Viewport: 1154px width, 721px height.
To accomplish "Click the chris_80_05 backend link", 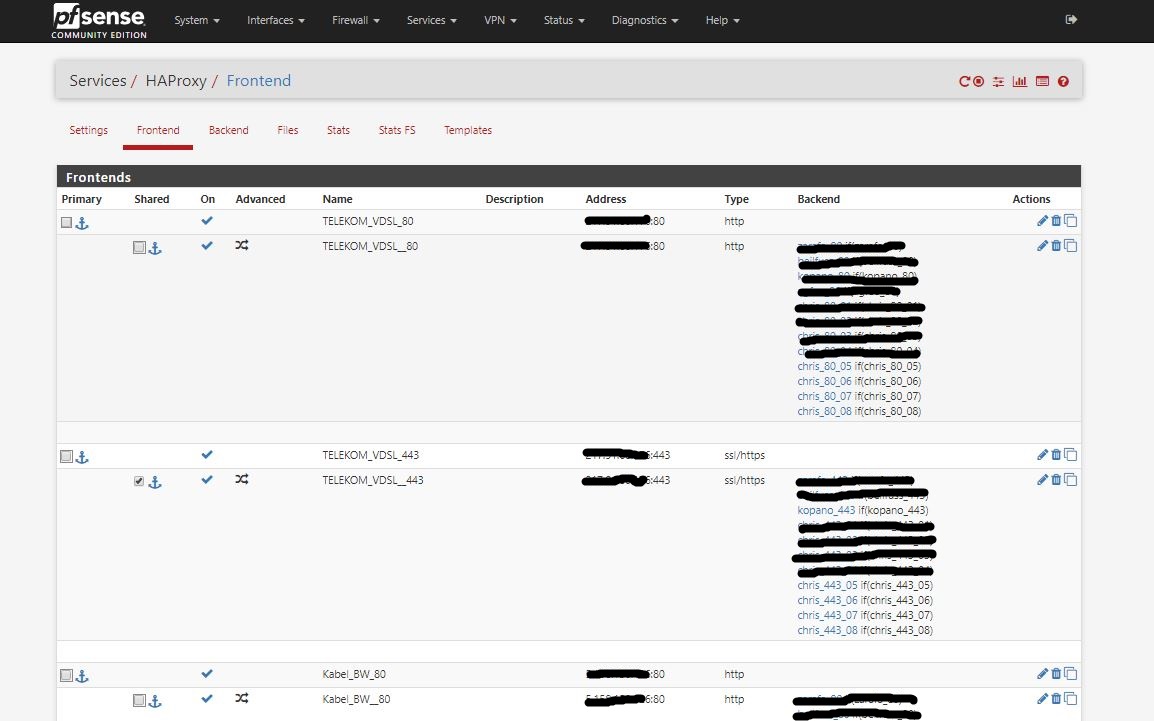I will point(824,366).
